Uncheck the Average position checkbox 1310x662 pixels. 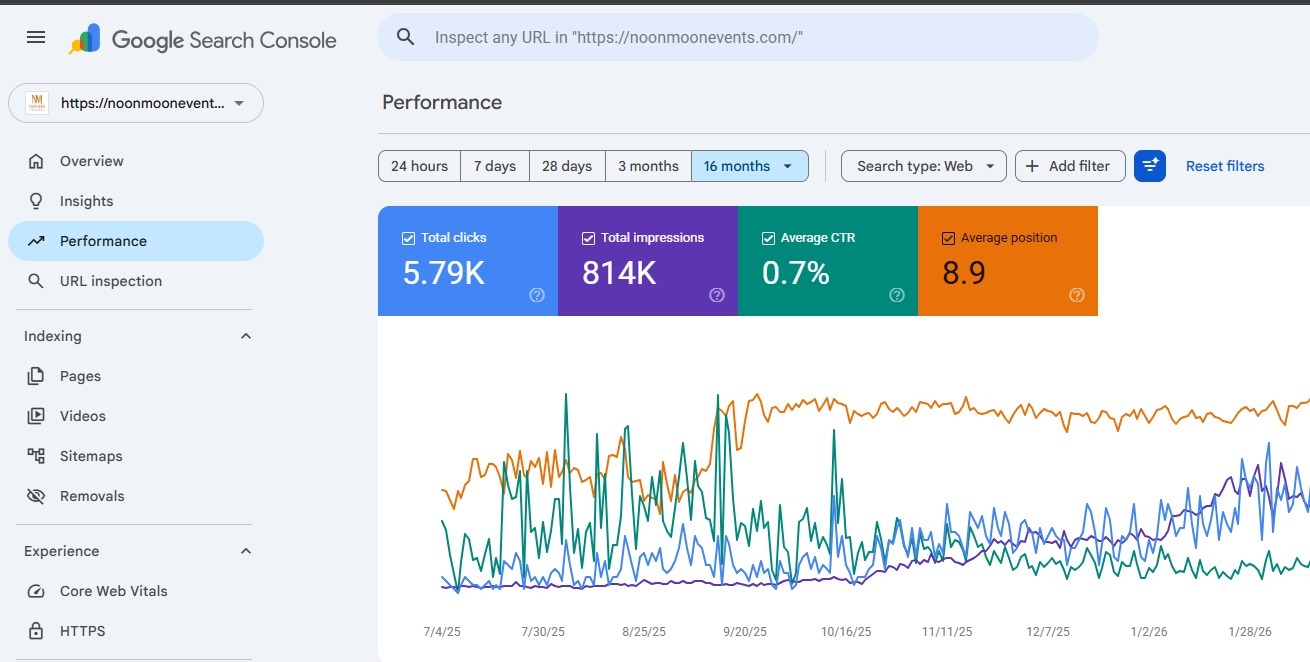click(948, 238)
